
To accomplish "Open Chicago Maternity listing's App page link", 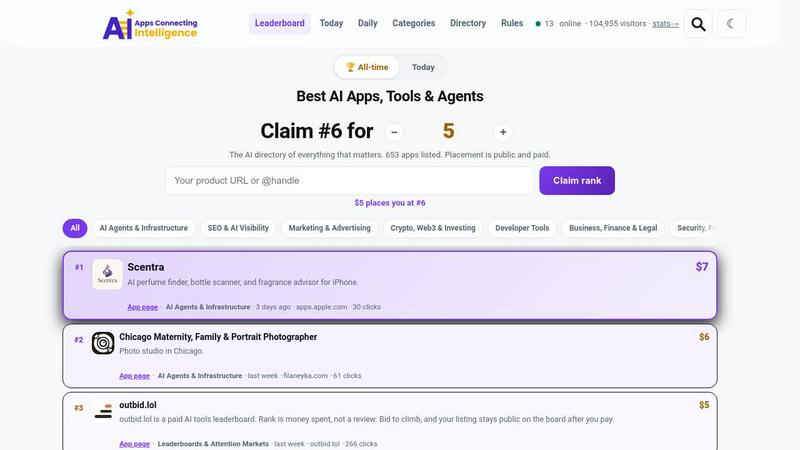I will tap(134, 376).
